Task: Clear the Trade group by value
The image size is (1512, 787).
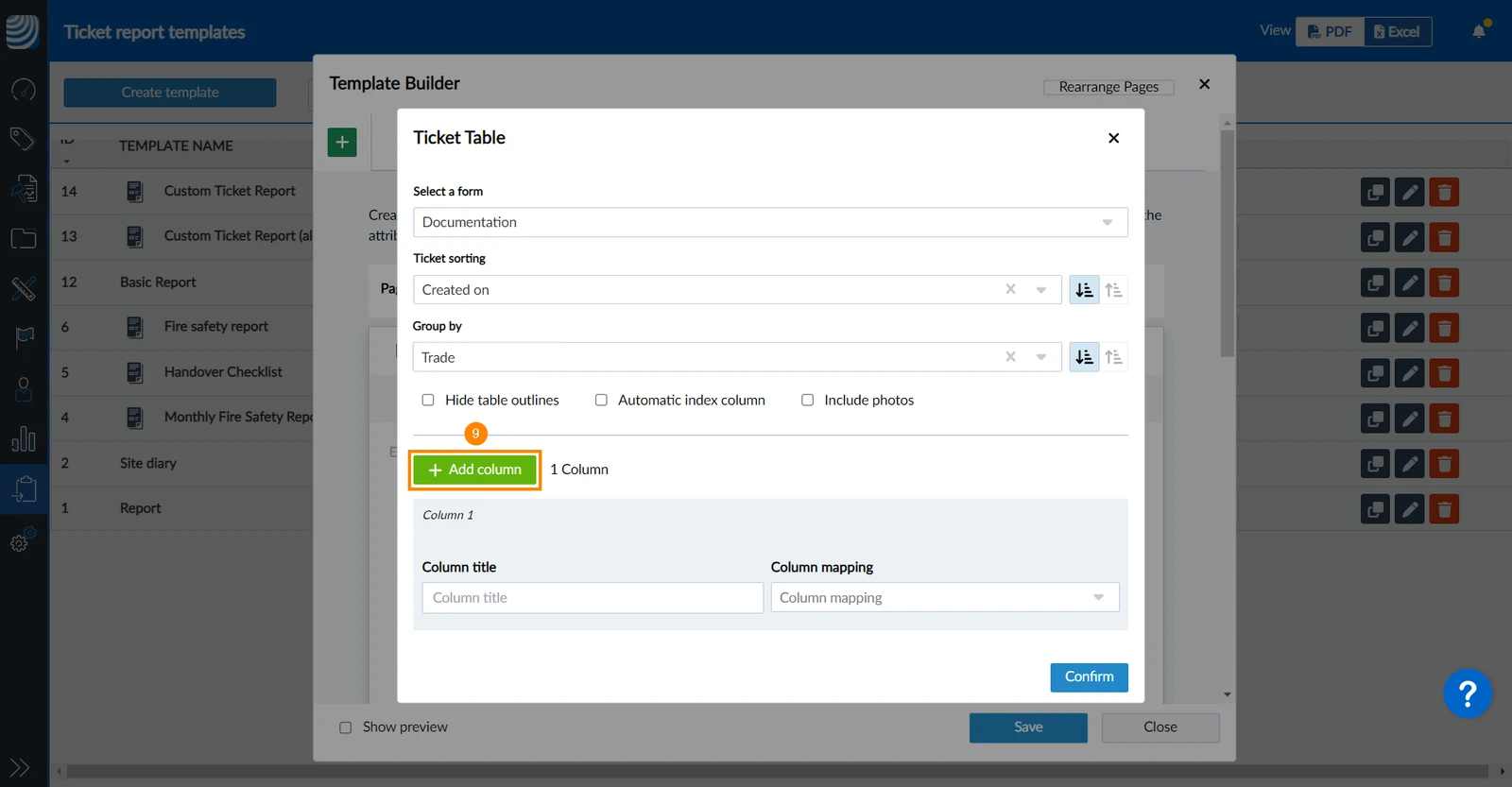Action: [x=1010, y=356]
